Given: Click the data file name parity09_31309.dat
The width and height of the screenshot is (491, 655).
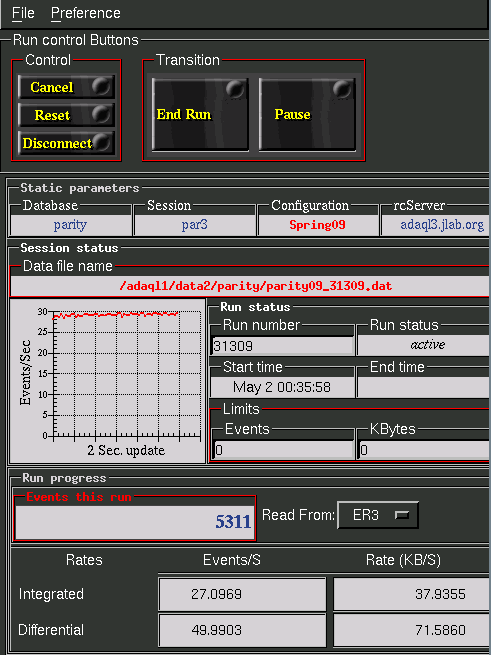Looking at the screenshot, I should coord(249,286).
